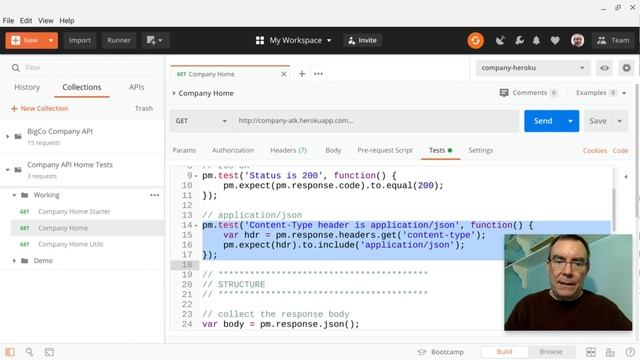Open the Send button dropdown arrow
Viewport: 640px width, 360px height.
click(570, 121)
